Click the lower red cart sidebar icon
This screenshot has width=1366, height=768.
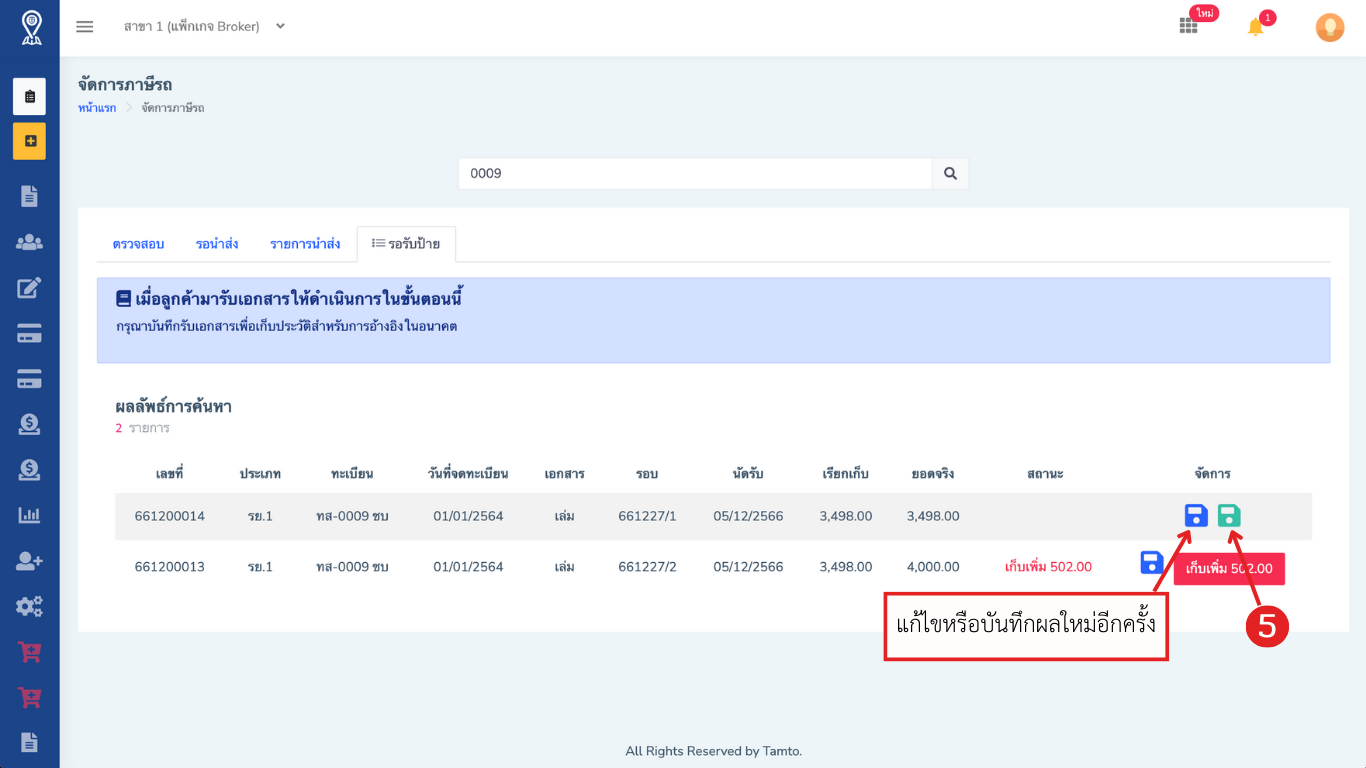[x=30, y=697]
